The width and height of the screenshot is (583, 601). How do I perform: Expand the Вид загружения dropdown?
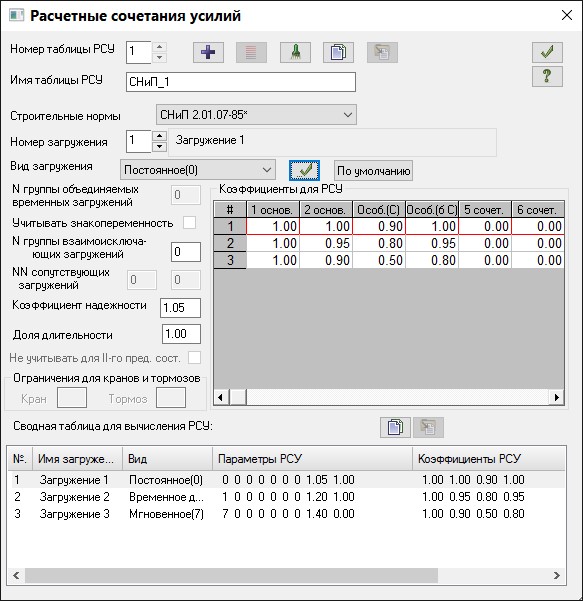pyautogui.click(x=198, y=170)
